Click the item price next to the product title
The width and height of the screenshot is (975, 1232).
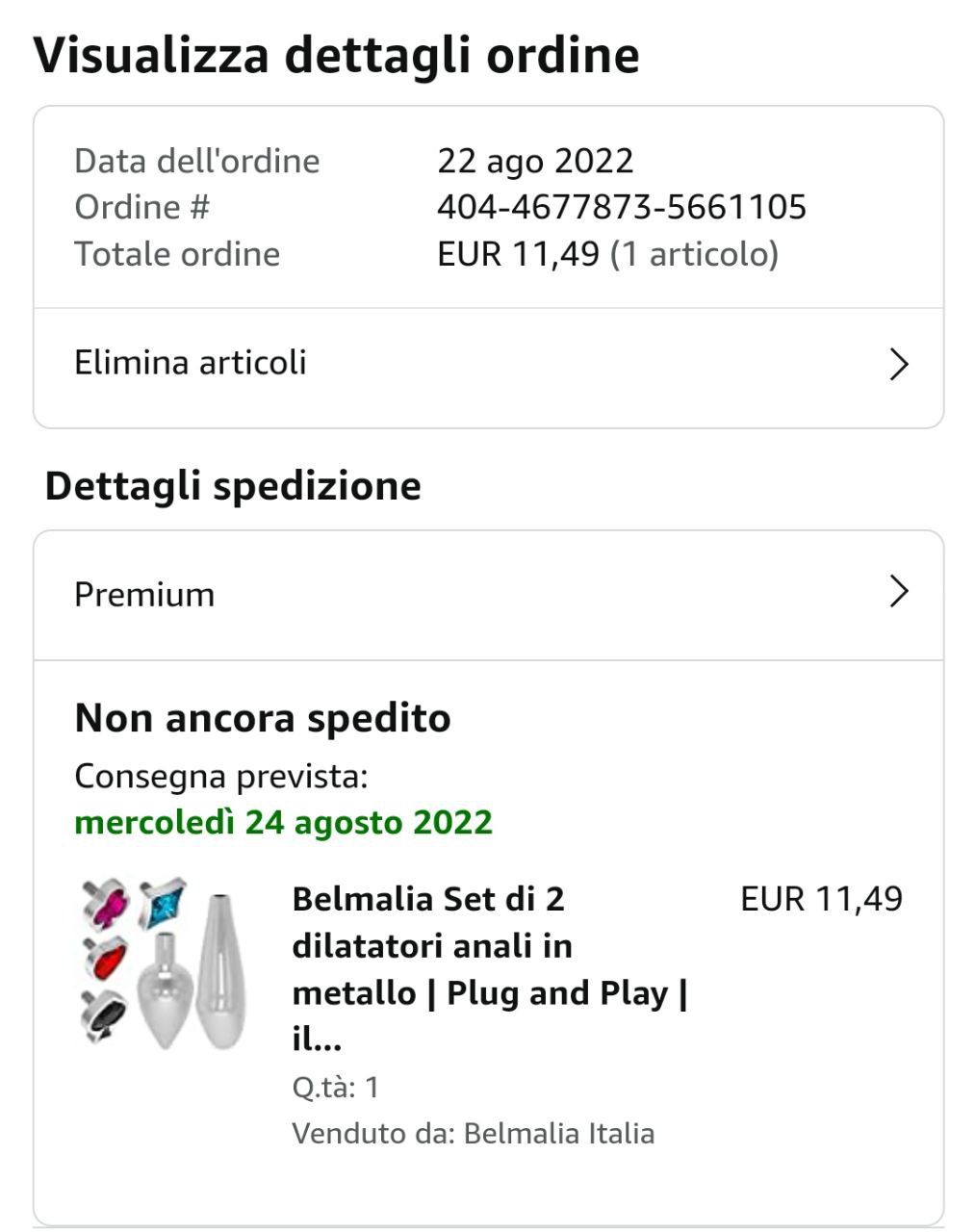pos(821,899)
